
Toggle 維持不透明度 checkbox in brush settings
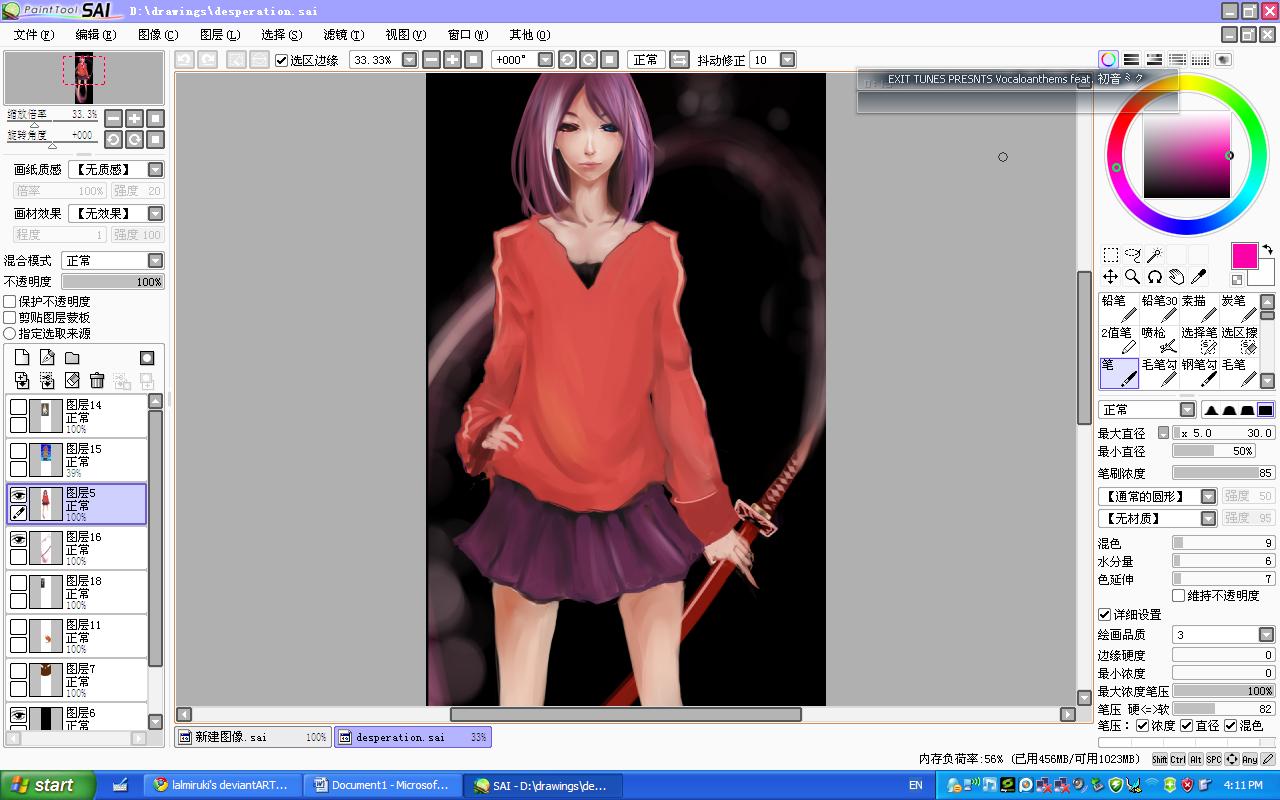1179,595
